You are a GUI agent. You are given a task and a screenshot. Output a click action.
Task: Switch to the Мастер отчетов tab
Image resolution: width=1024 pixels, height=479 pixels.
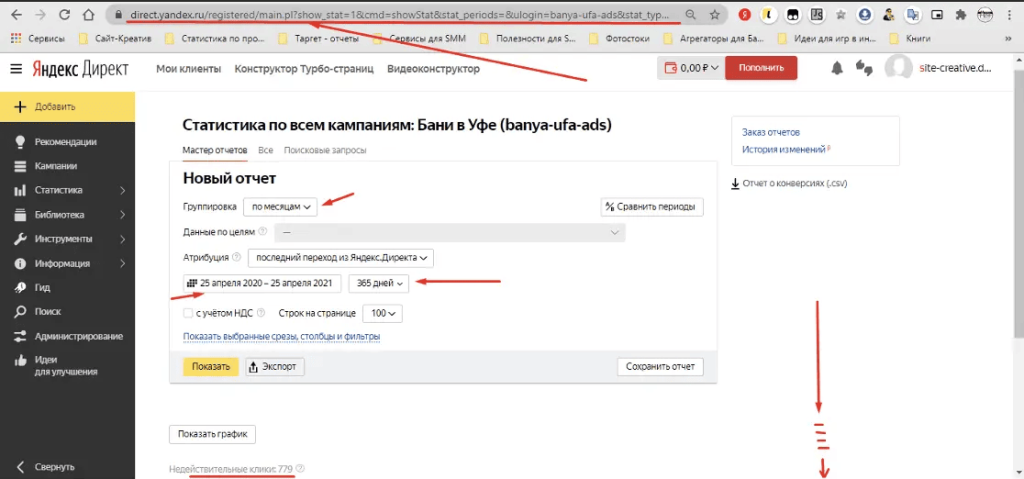(215, 150)
